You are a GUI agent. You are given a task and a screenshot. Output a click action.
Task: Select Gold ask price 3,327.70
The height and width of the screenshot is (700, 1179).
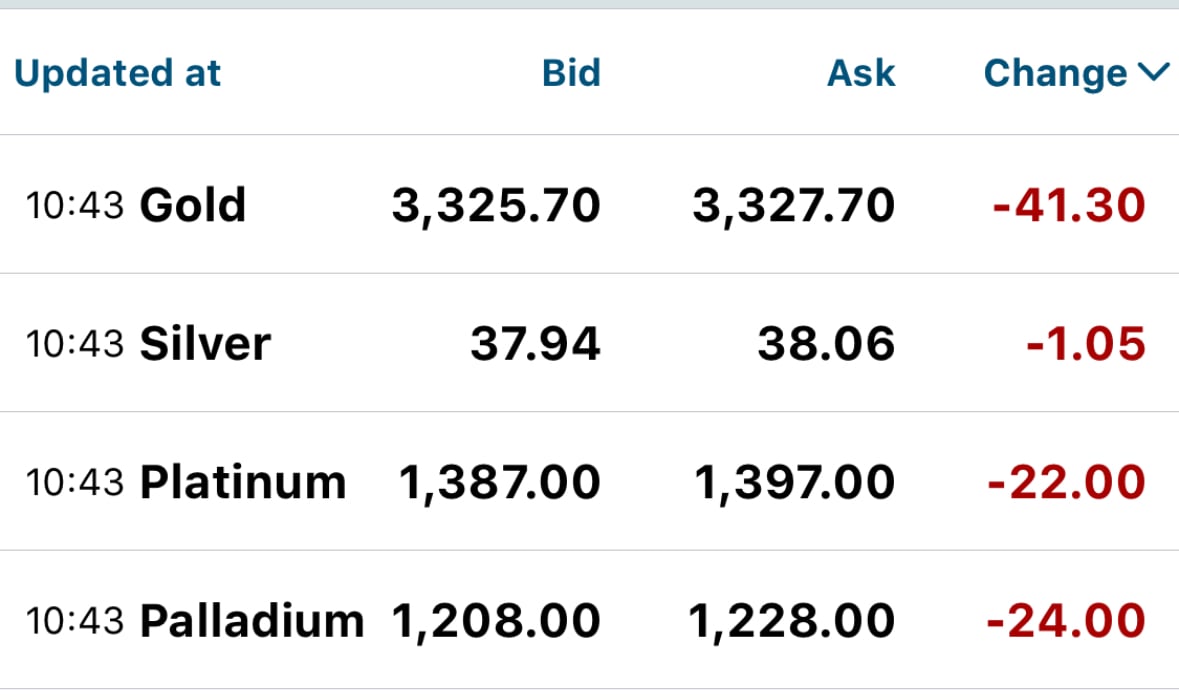pyautogui.click(x=794, y=205)
